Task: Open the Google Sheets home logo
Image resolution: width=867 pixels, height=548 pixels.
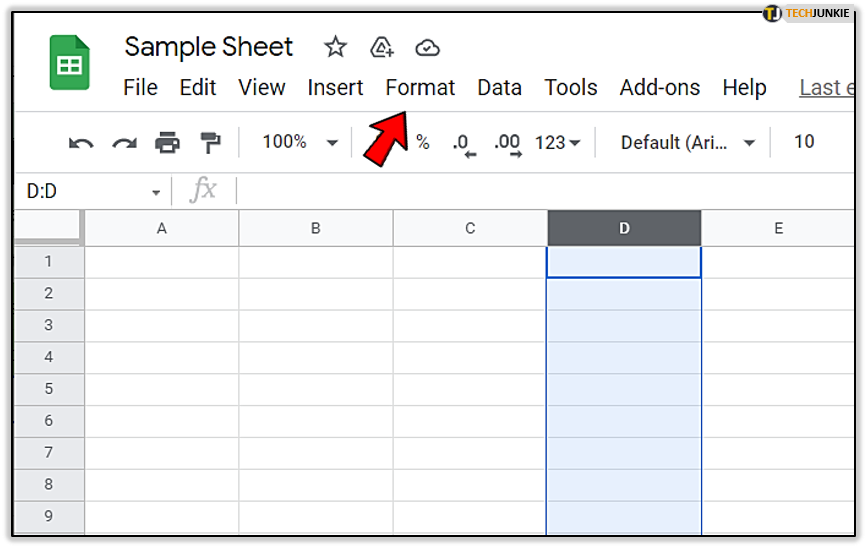Action: pos(70,62)
